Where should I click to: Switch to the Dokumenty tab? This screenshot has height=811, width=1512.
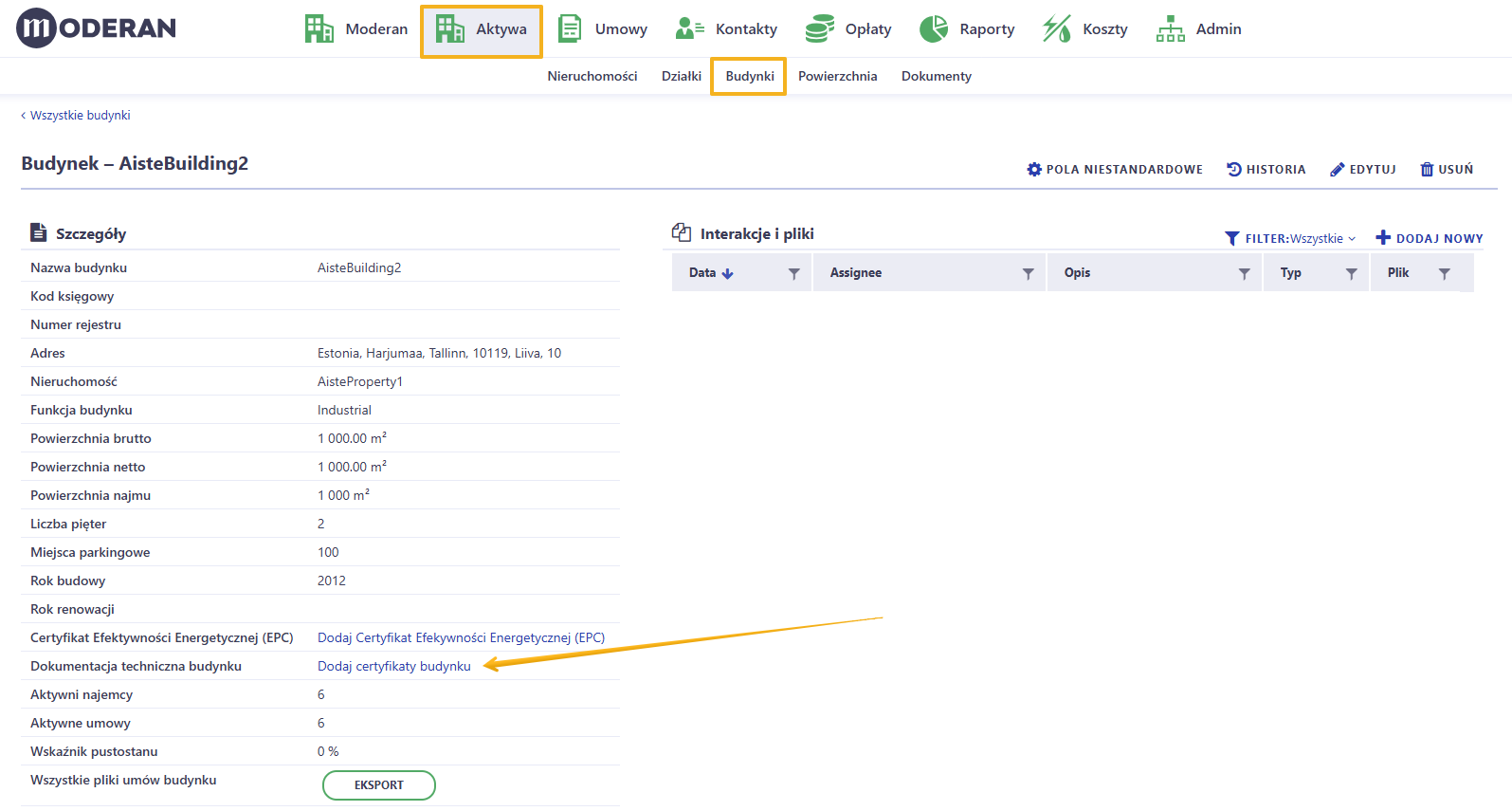[x=937, y=76]
